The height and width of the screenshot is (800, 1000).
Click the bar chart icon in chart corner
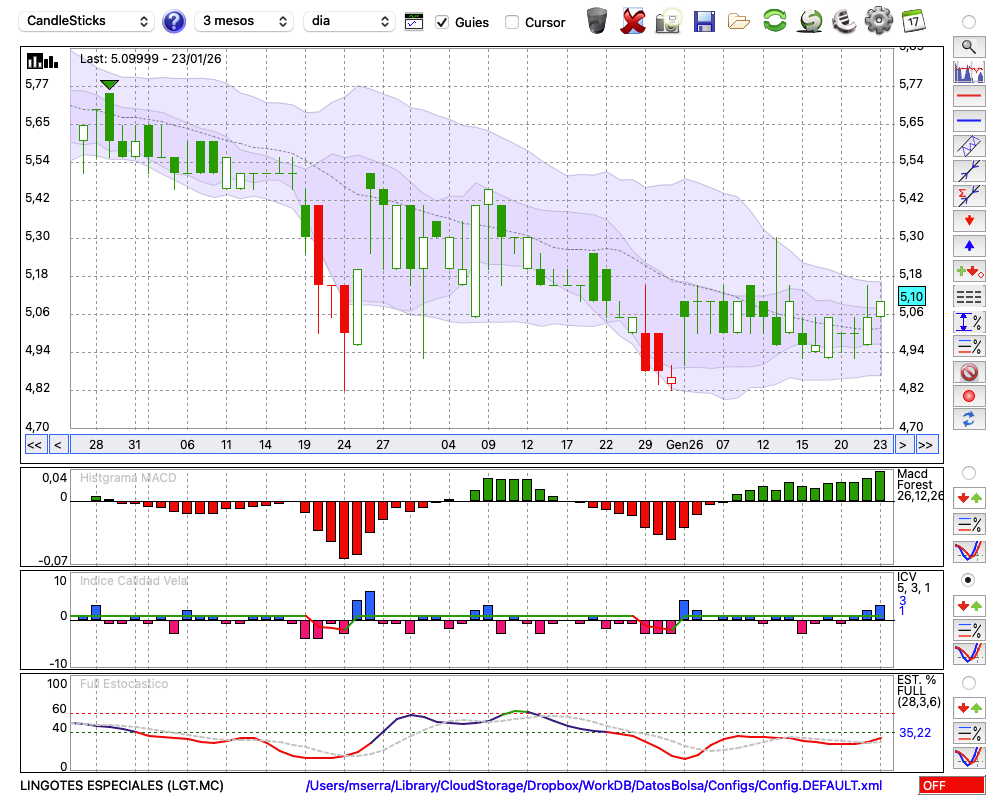43,61
